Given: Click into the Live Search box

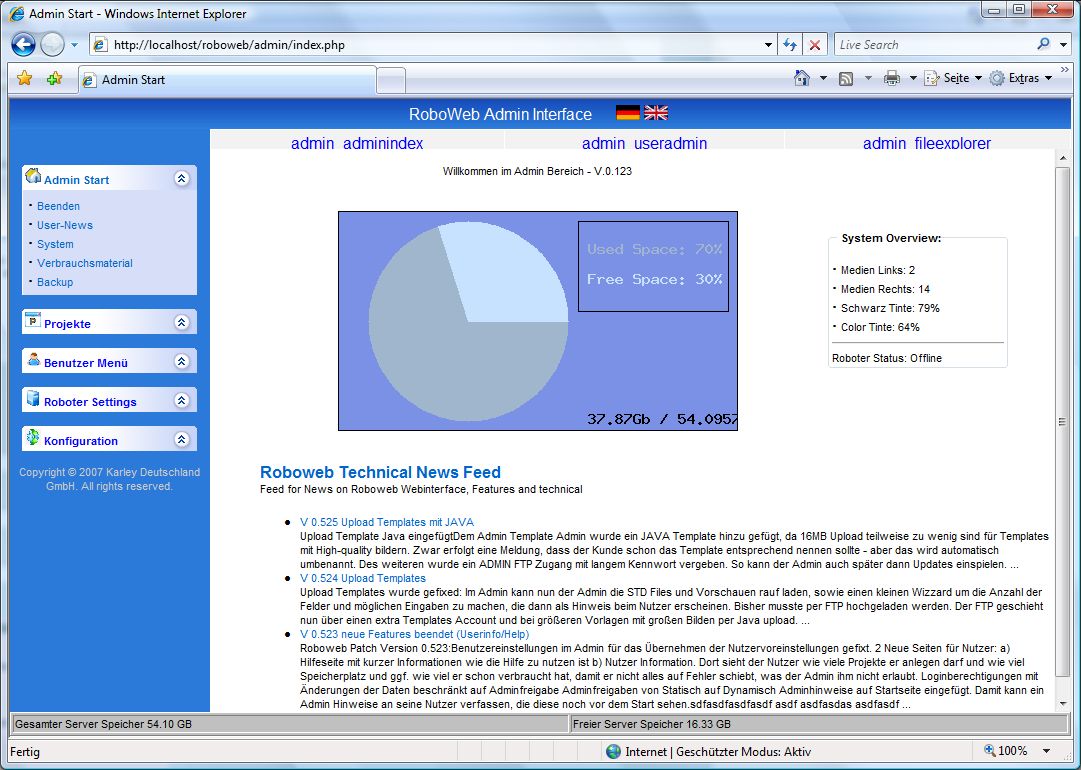Looking at the screenshot, I should point(934,45).
